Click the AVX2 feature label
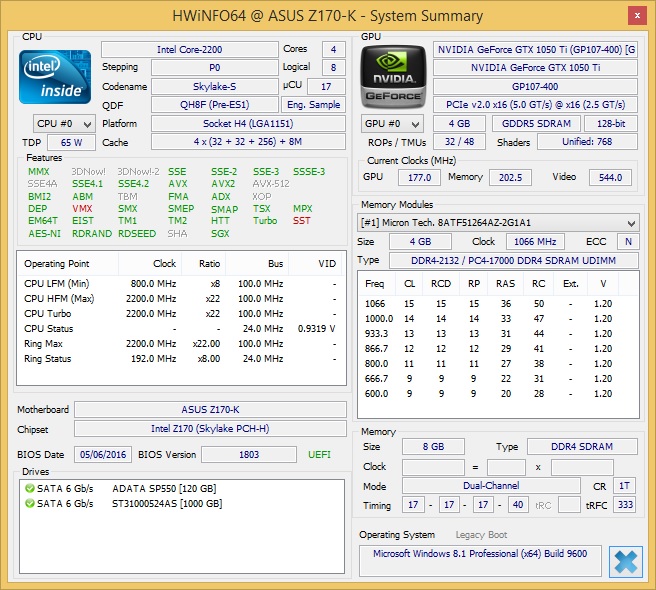This screenshot has height=590, width=656. click(x=223, y=184)
